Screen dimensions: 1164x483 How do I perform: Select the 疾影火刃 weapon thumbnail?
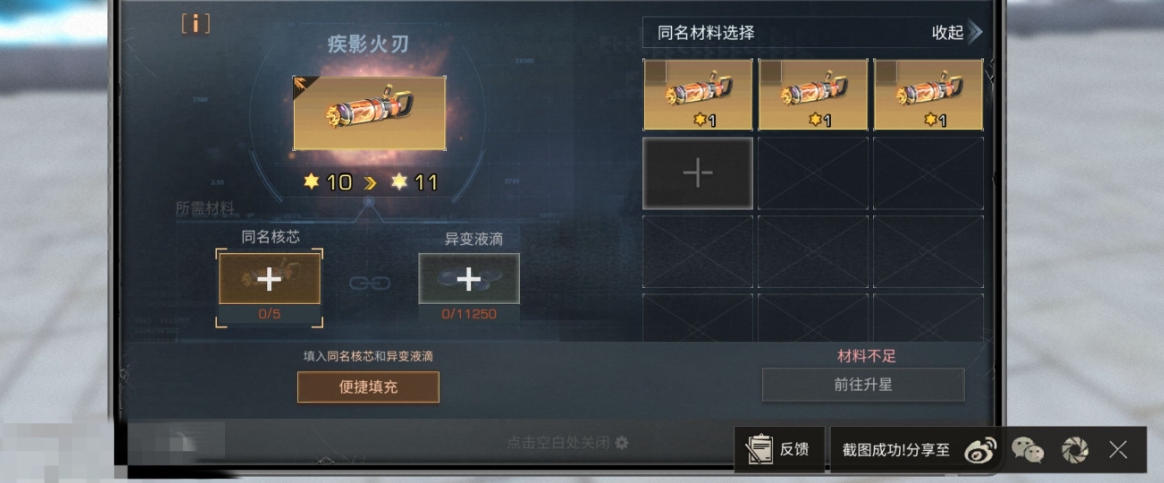370,113
